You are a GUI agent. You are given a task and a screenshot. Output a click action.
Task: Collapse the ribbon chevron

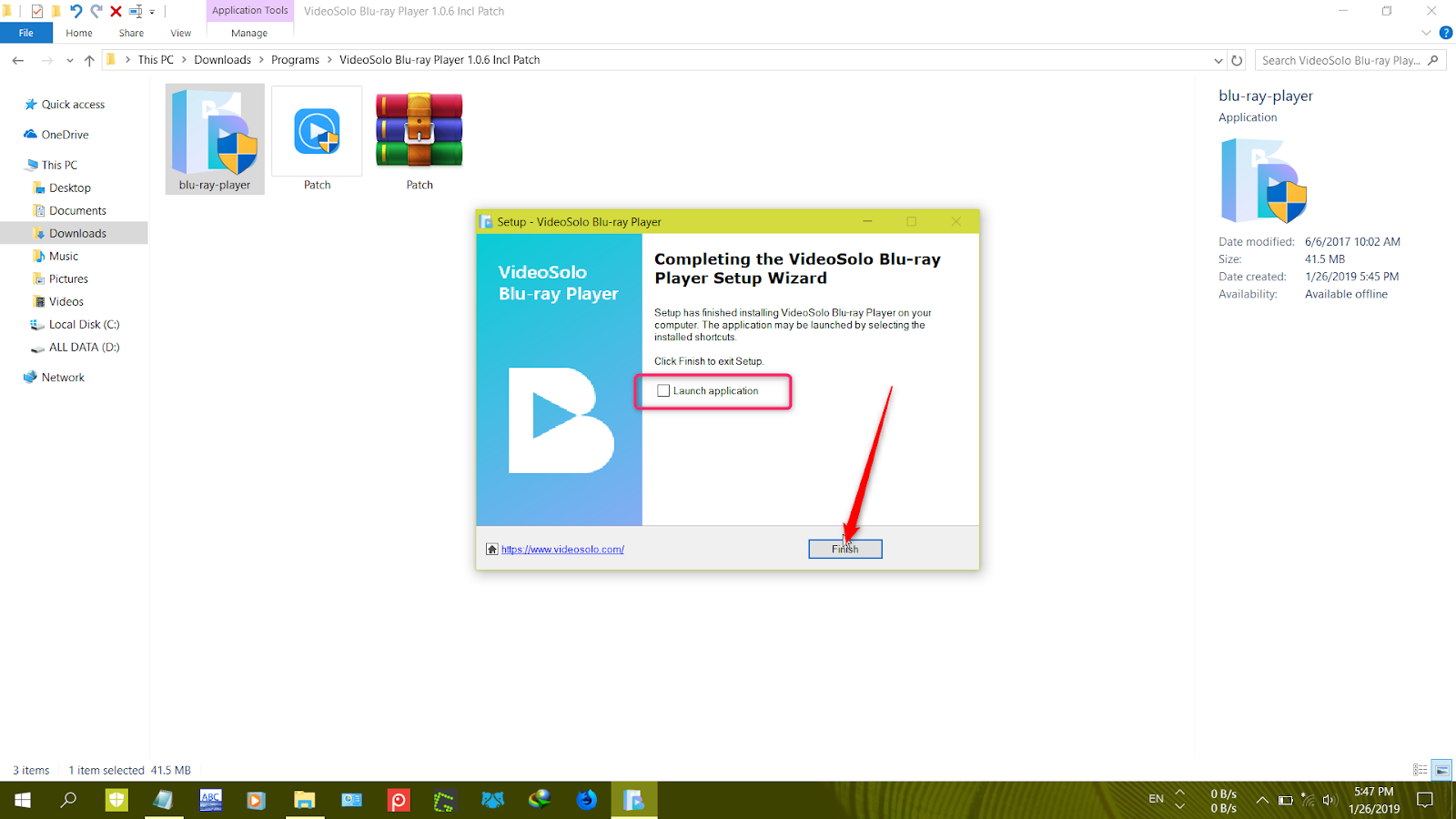1426,33
